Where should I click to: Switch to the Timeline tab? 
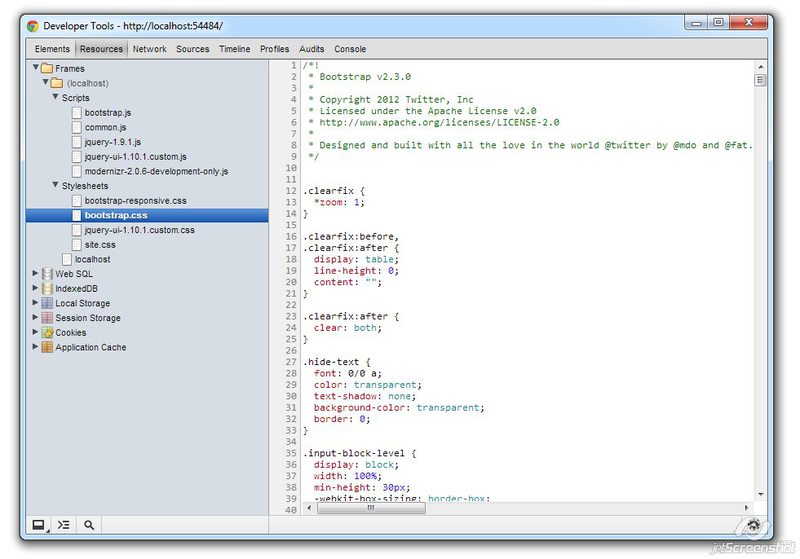pos(234,49)
